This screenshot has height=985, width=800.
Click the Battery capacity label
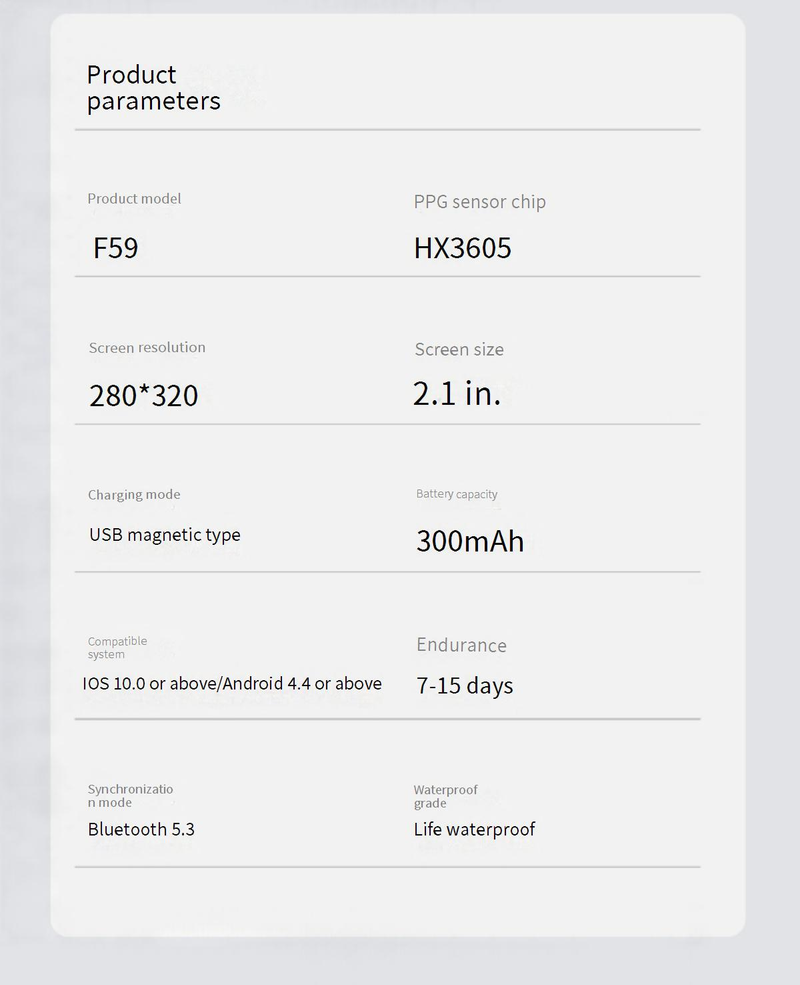(x=456, y=494)
